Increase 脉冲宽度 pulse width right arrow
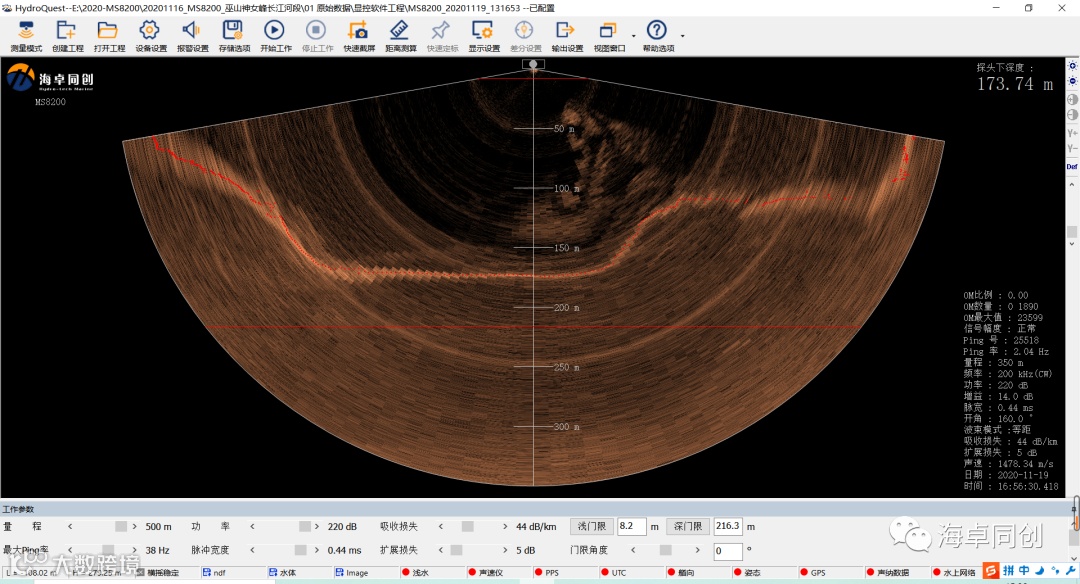The width and height of the screenshot is (1080, 584). 317,550
